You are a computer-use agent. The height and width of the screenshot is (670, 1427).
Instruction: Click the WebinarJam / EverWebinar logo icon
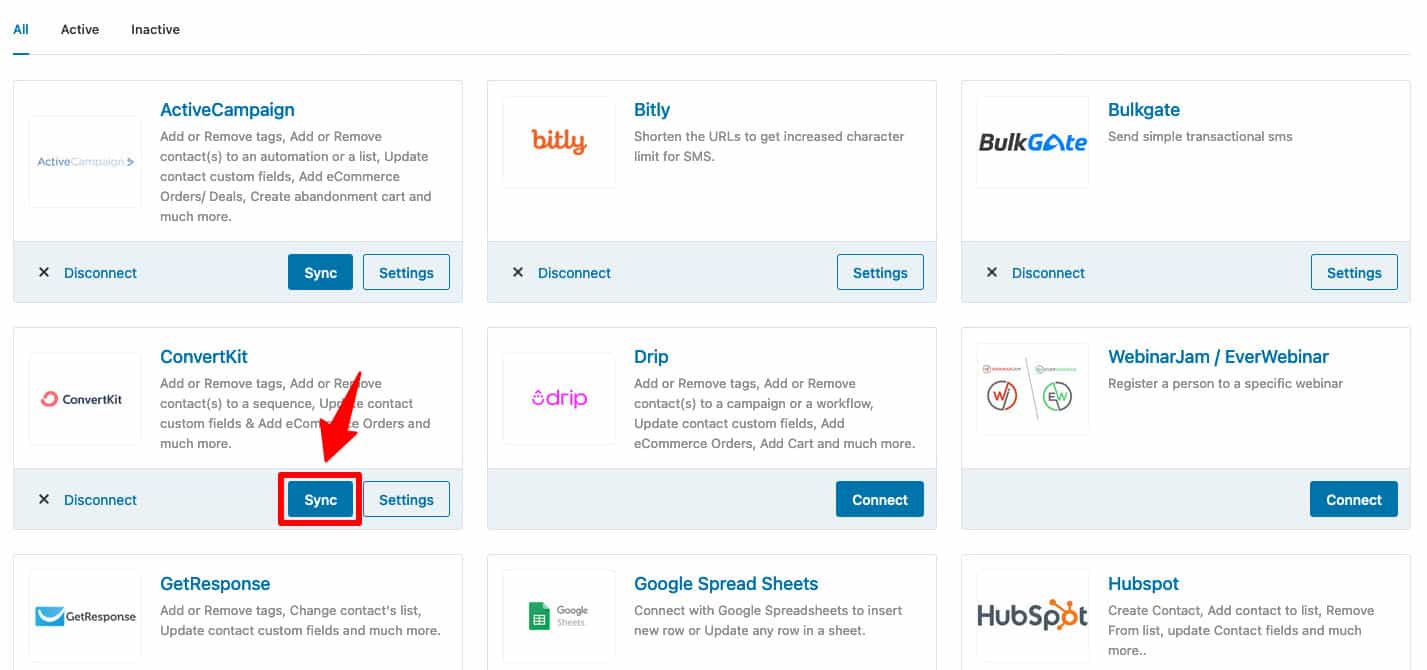tap(1032, 390)
